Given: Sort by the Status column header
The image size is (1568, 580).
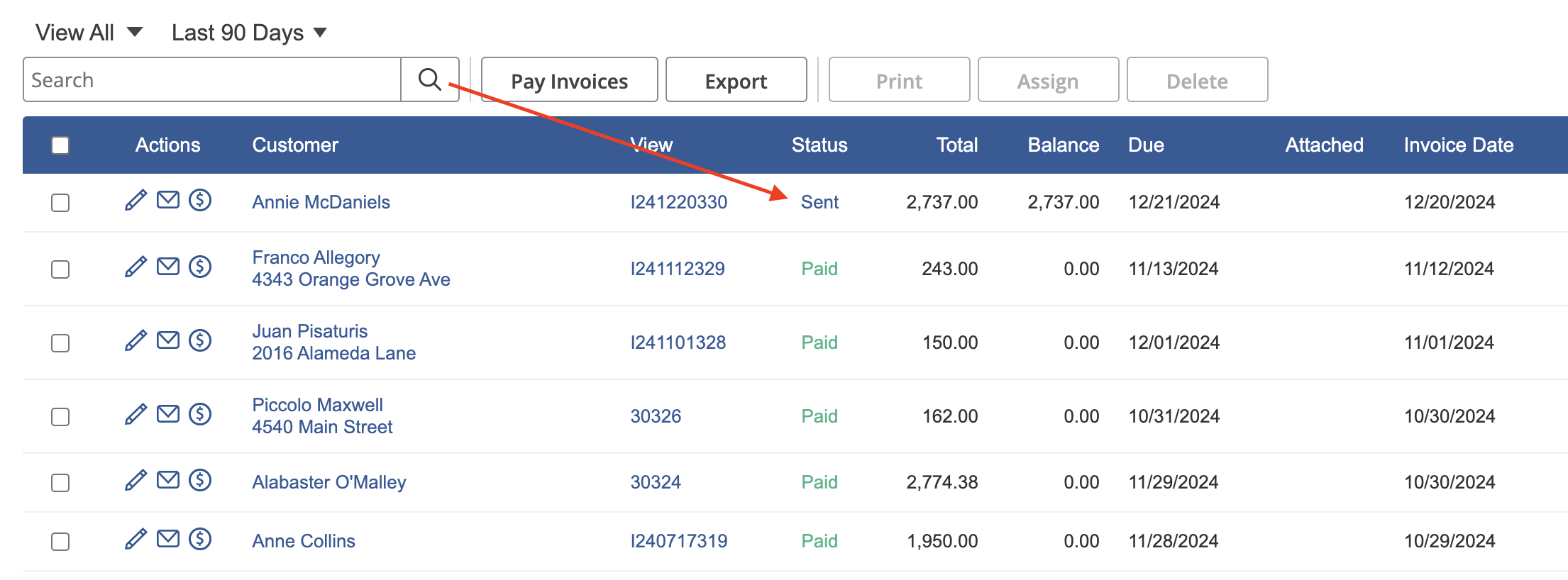Looking at the screenshot, I should [819, 145].
